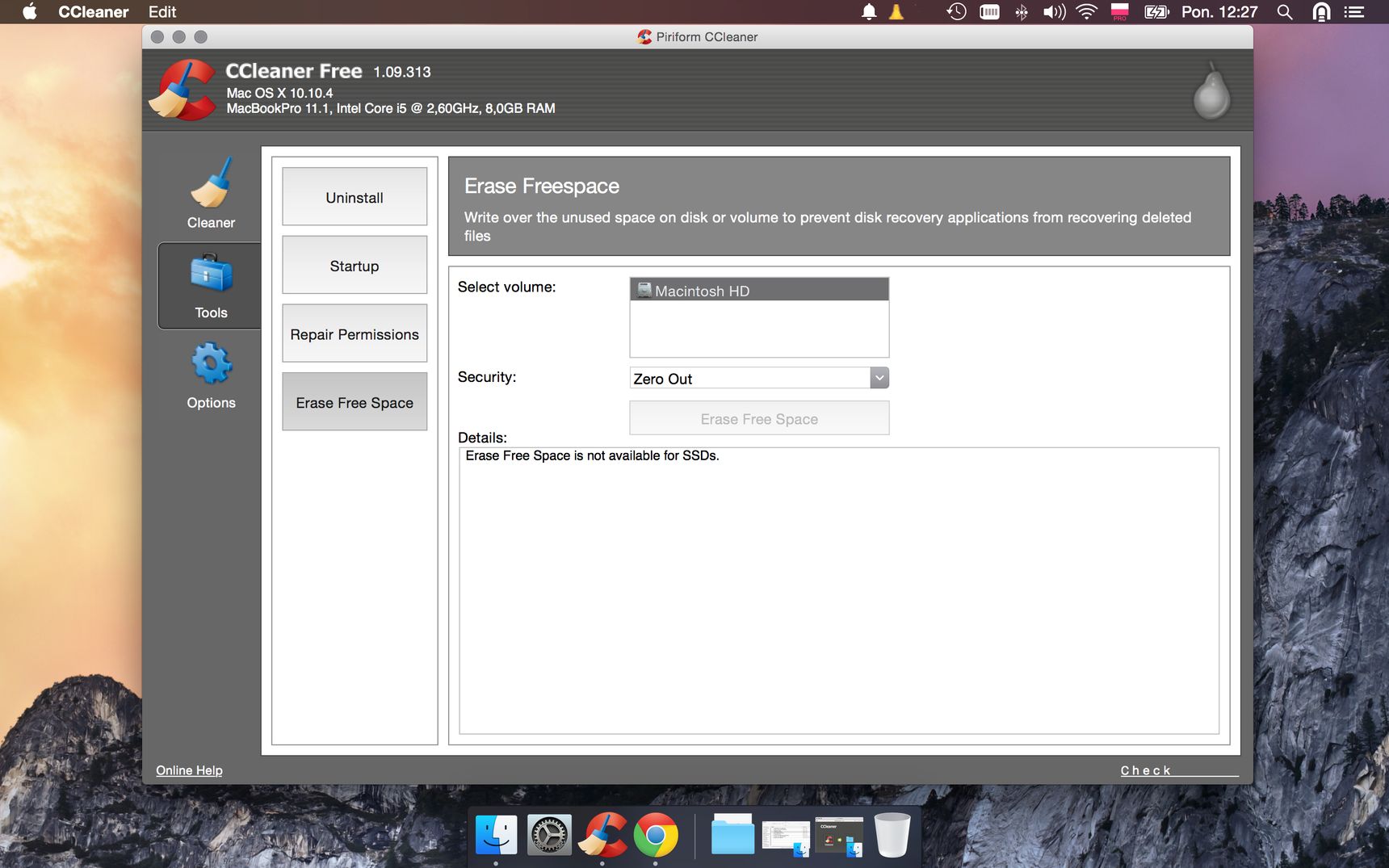Click the 'Security:' label
1389x868 pixels.
click(x=487, y=376)
